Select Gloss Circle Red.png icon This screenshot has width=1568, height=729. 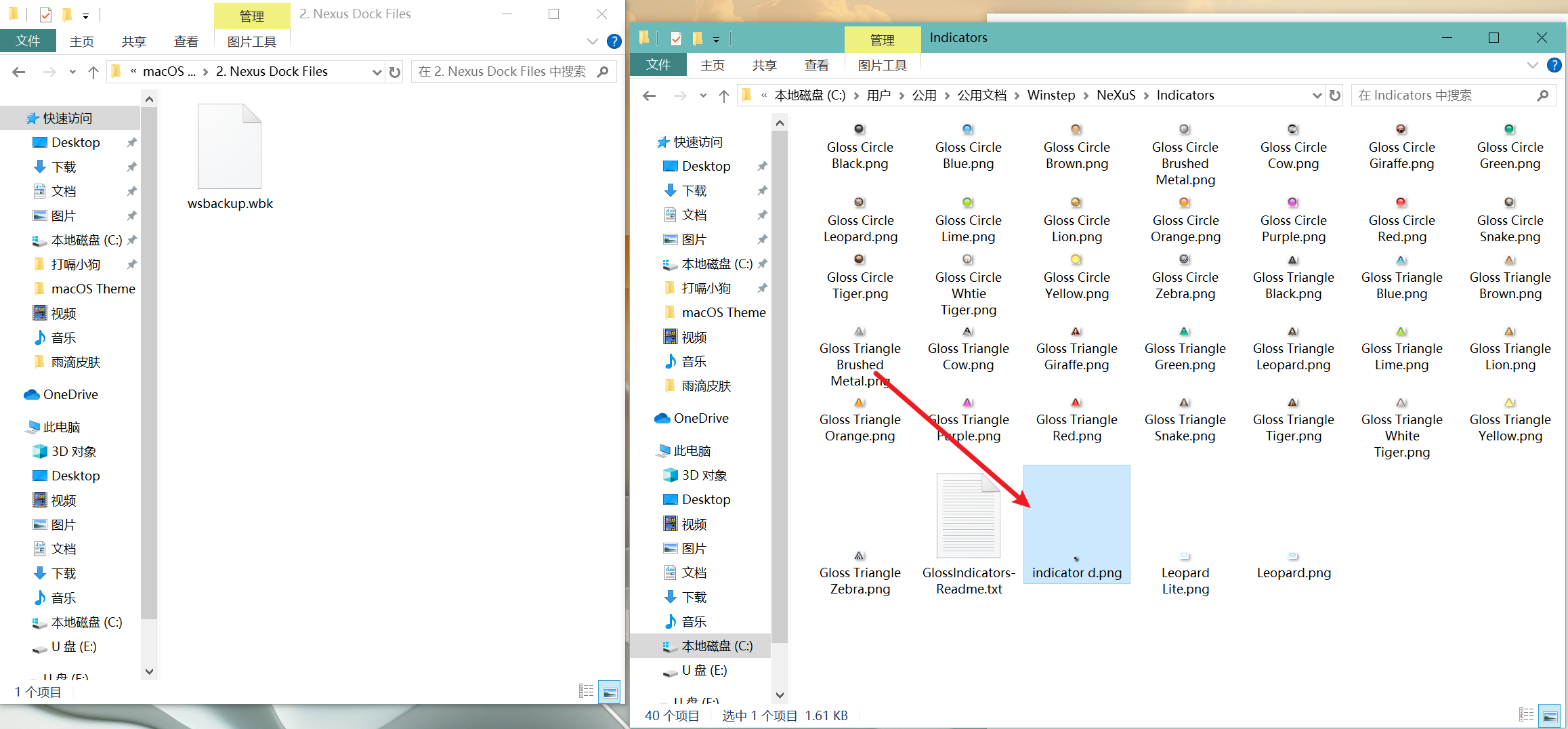[1401, 202]
